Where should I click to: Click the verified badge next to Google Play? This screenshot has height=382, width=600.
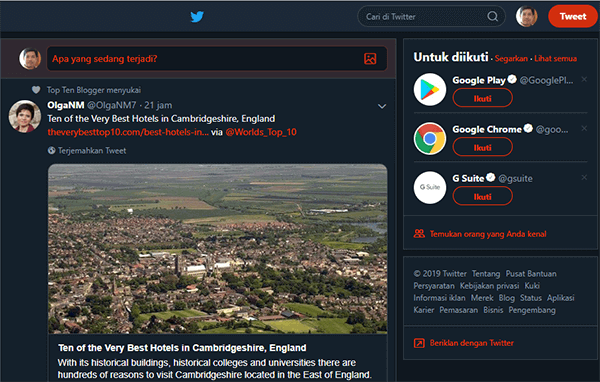(512, 79)
